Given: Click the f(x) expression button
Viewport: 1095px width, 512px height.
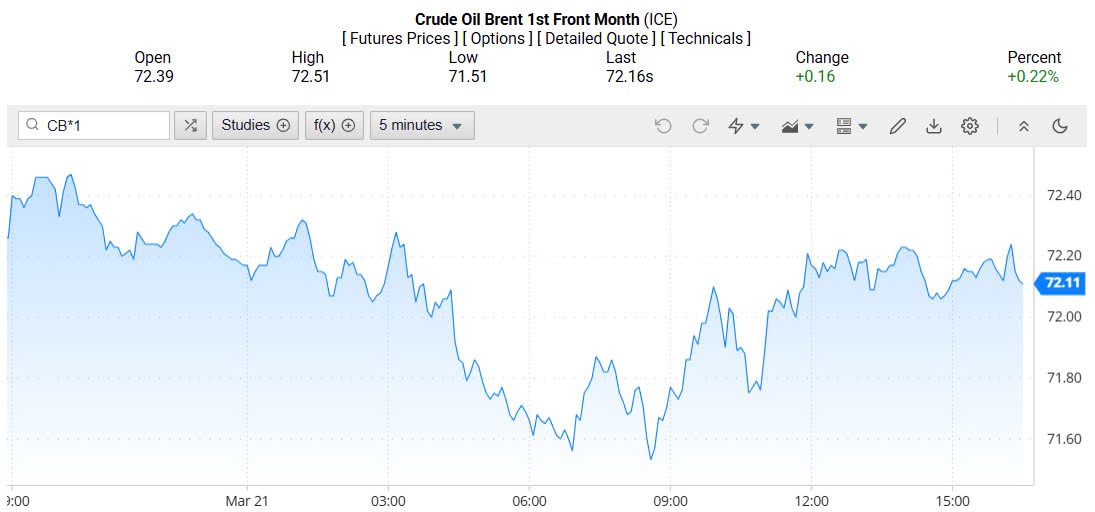Looking at the screenshot, I should pos(334,126).
